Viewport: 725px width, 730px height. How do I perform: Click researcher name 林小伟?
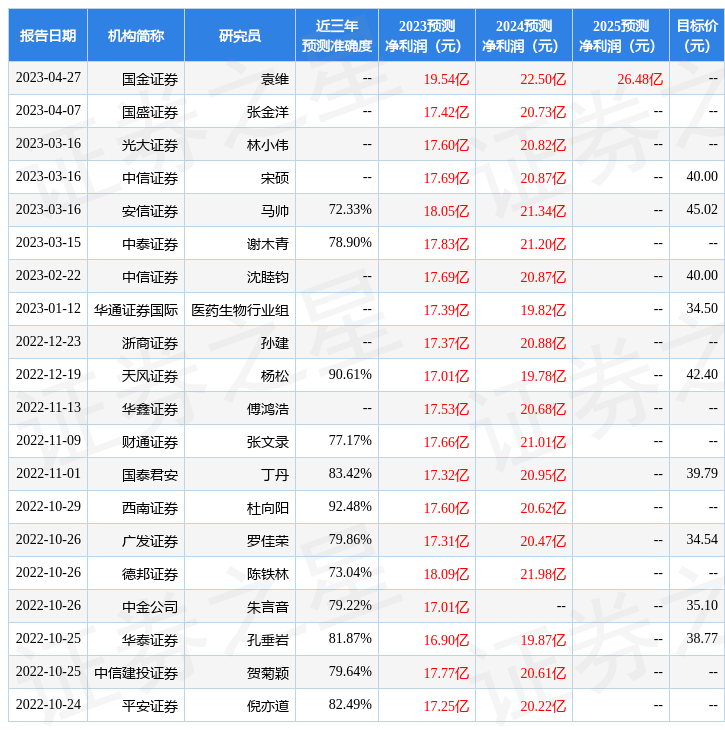[268, 145]
